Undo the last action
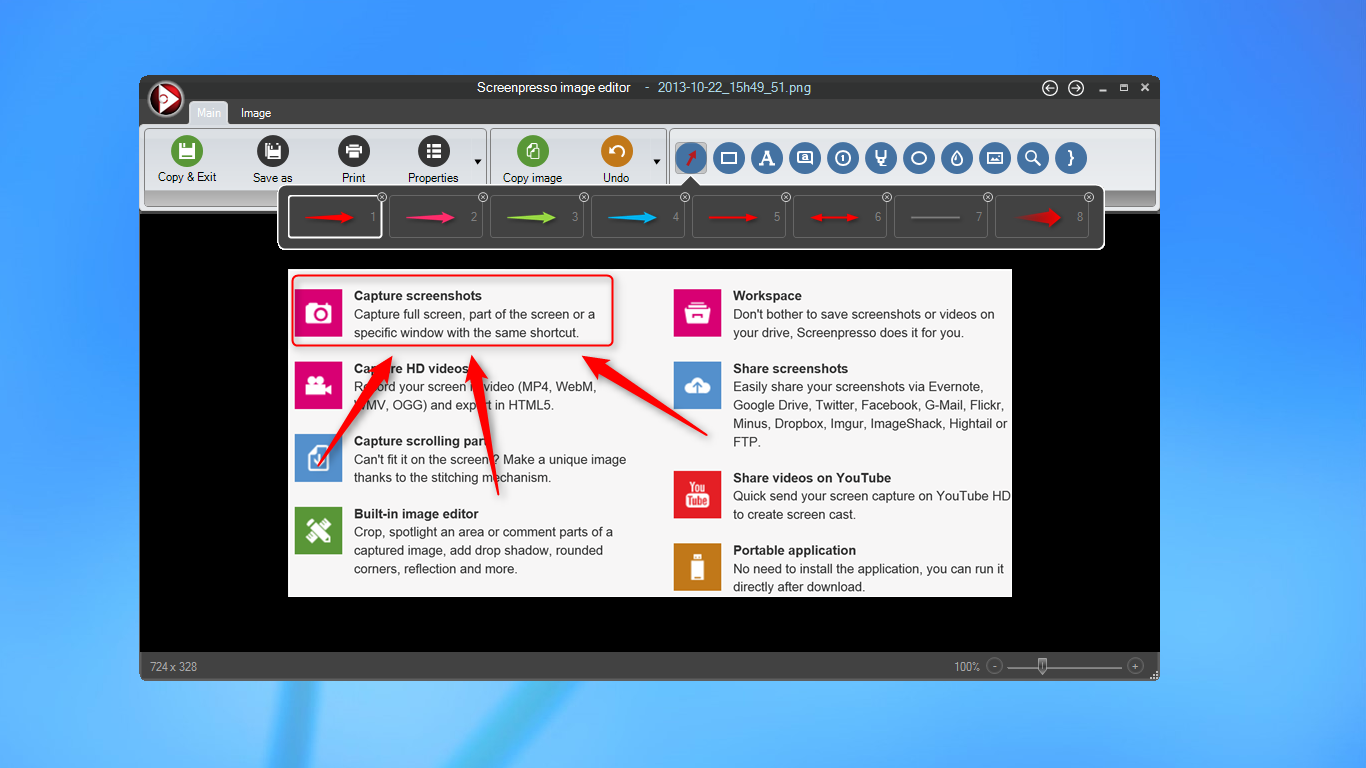The image size is (1366, 768). click(x=616, y=160)
